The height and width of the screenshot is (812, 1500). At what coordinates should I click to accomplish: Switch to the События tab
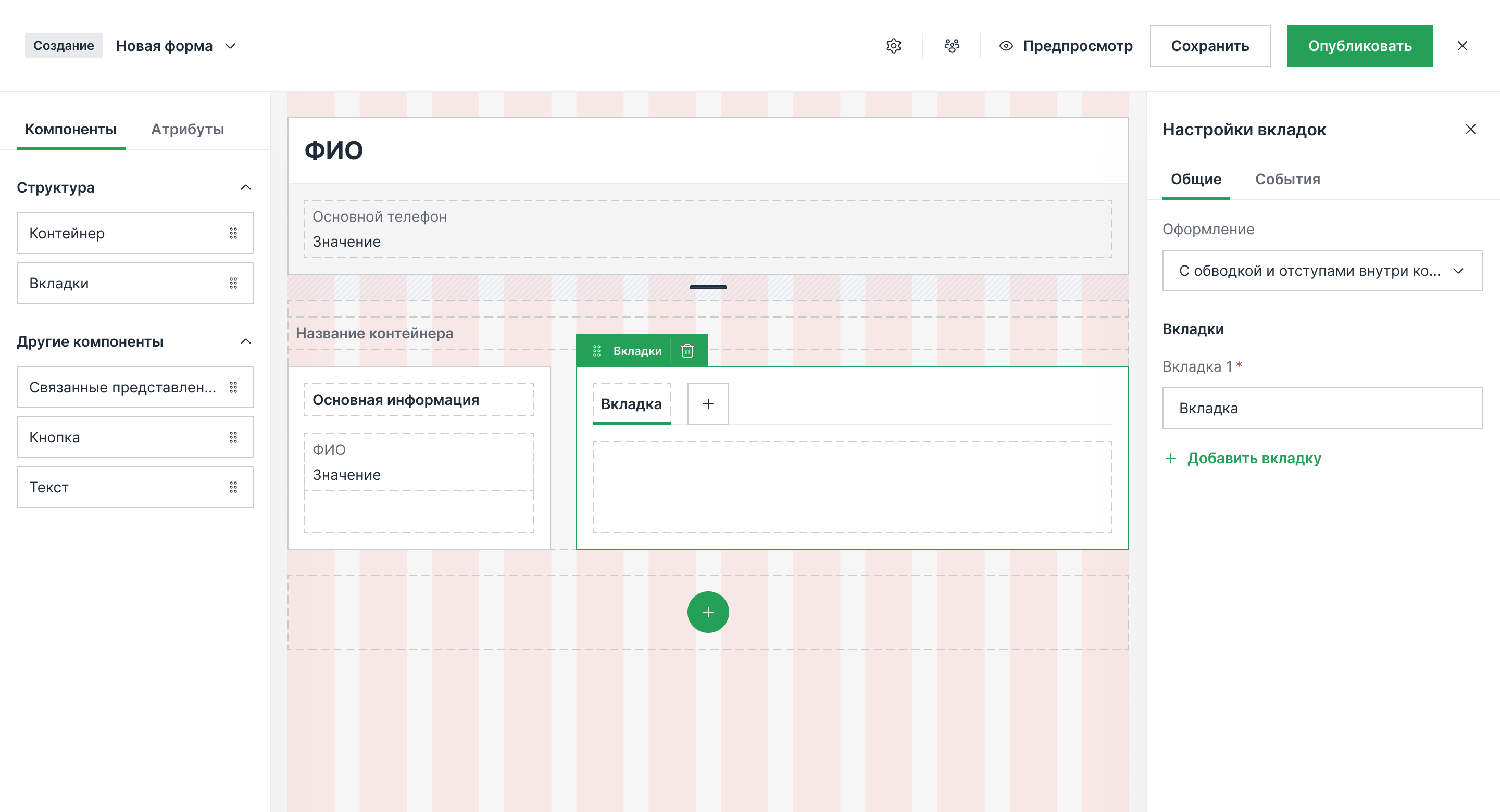tap(1287, 179)
